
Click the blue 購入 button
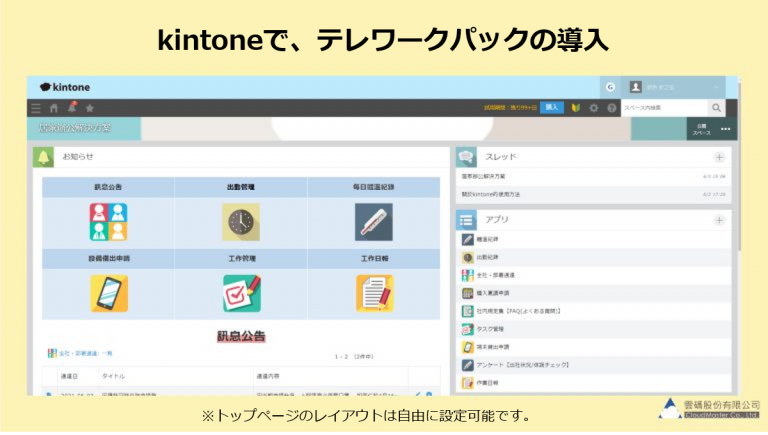pos(551,107)
